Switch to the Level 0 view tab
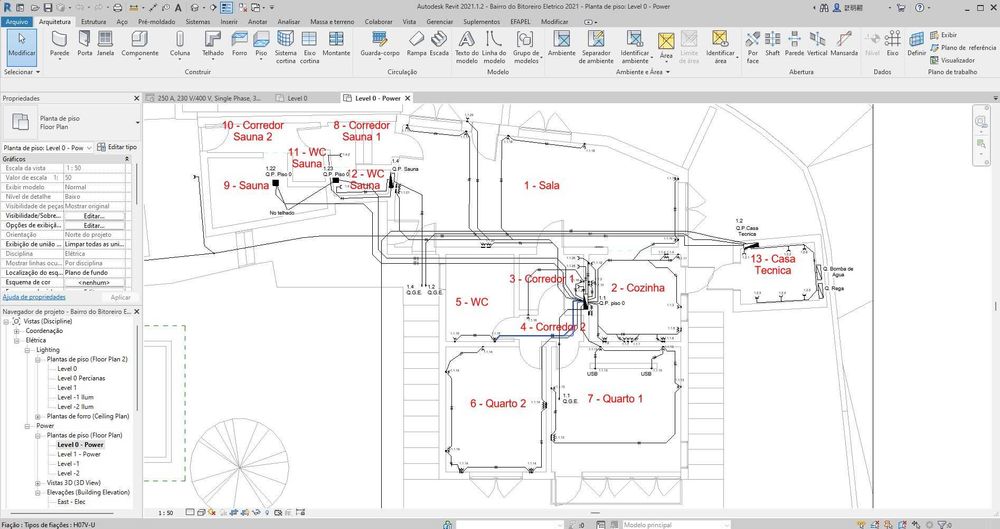The width and height of the screenshot is (1000, 529). click(297, 99)
